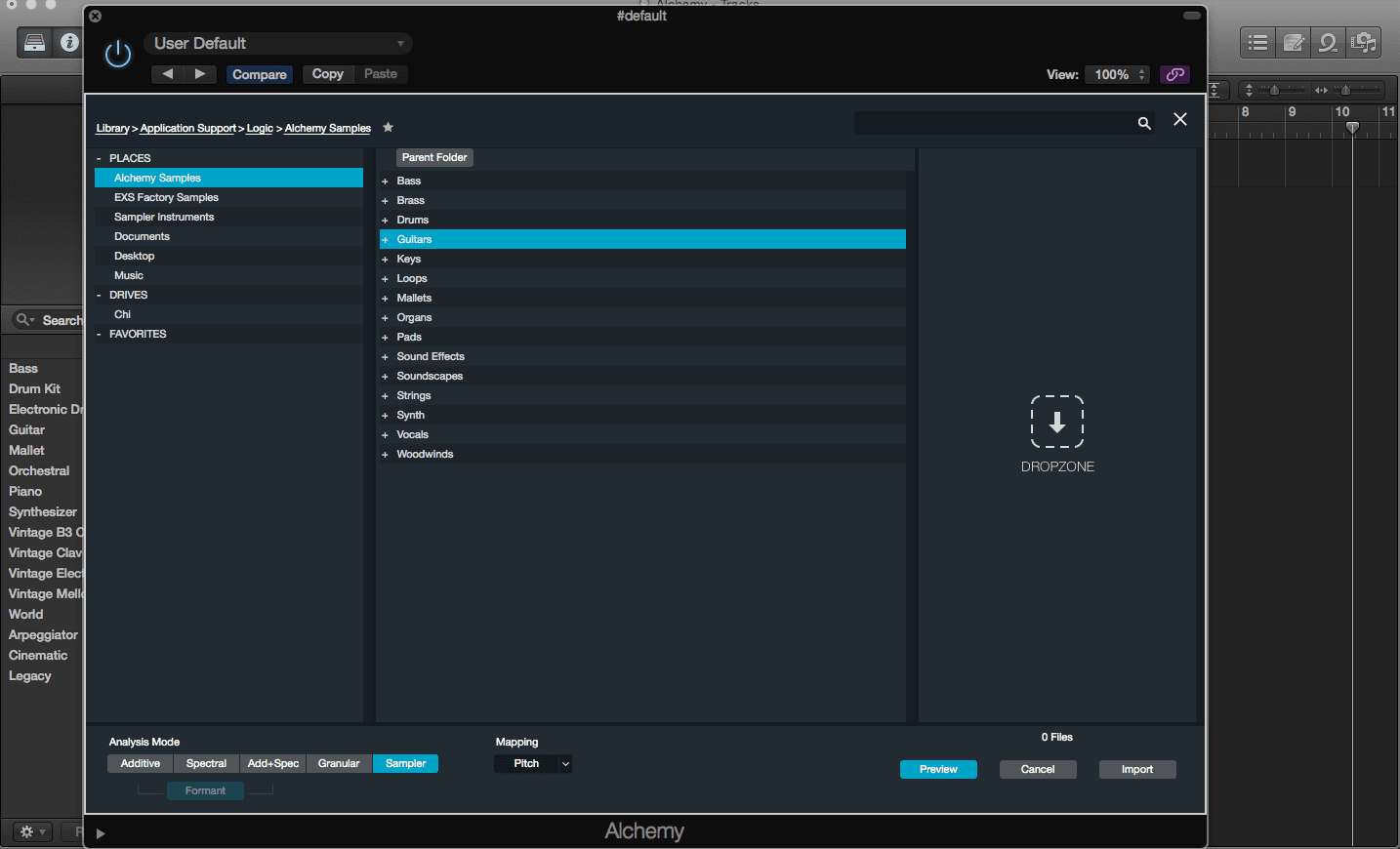Viewport: 1400px width, 849px height.
Task: Toggle the Formant option
Action: (x=205, y=790)
